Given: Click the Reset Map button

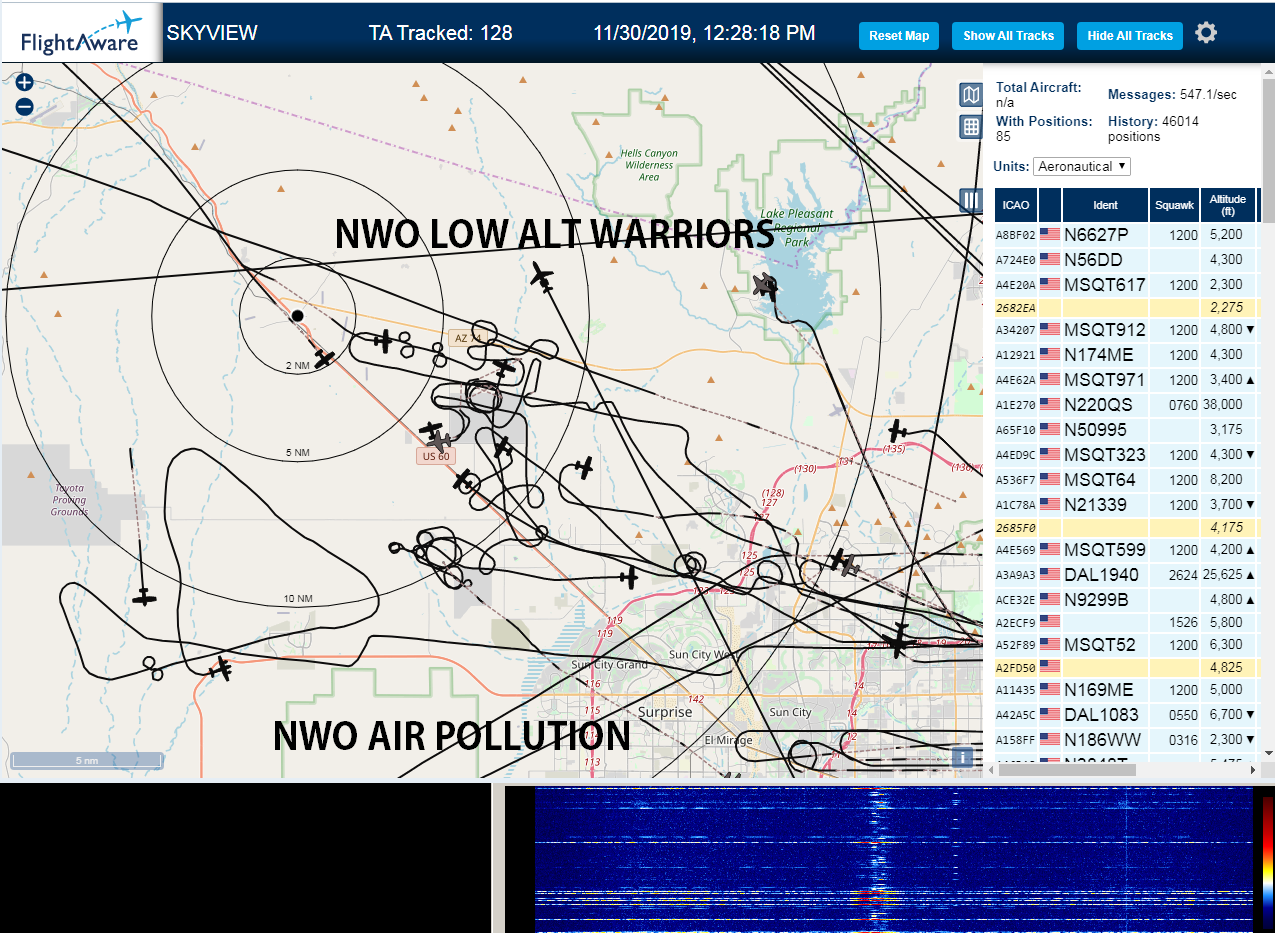Looking at the screenshot, I should 899,36.
